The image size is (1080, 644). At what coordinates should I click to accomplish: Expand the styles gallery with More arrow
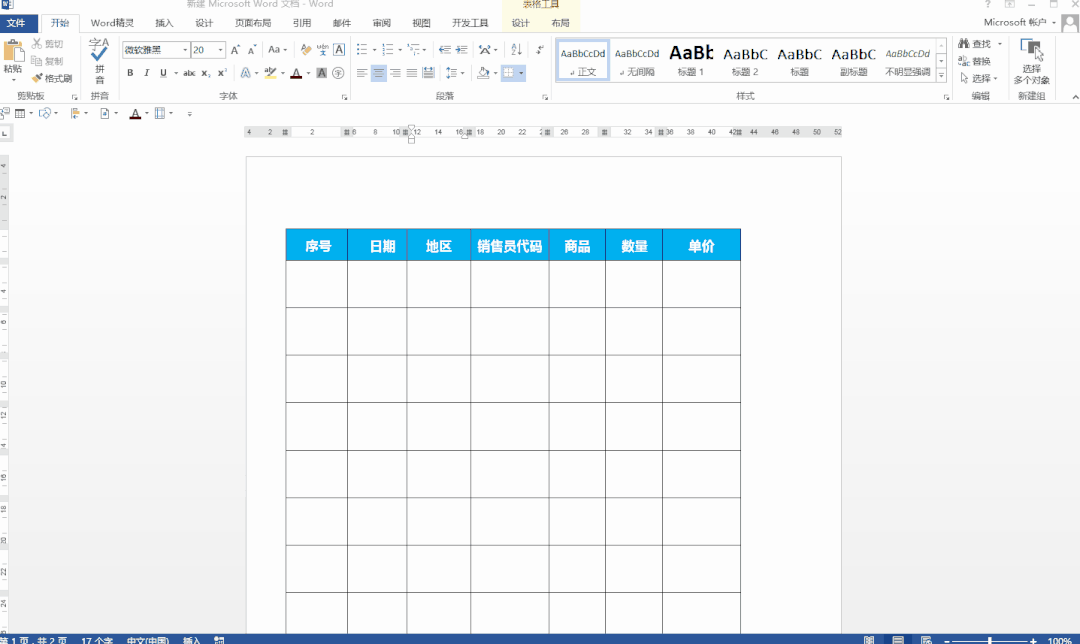942,75
